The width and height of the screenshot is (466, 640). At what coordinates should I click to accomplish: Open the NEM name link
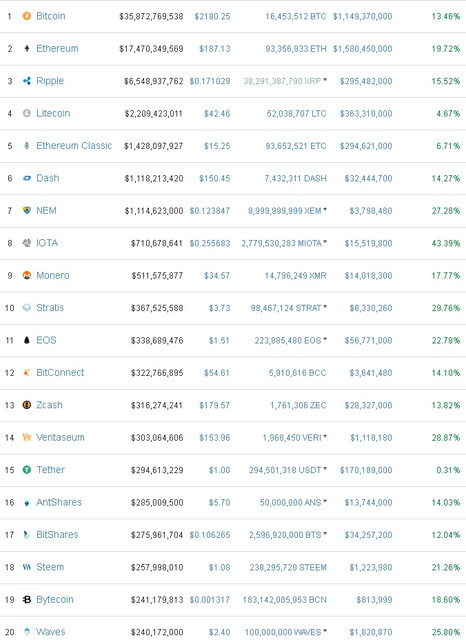click(46, 210)
